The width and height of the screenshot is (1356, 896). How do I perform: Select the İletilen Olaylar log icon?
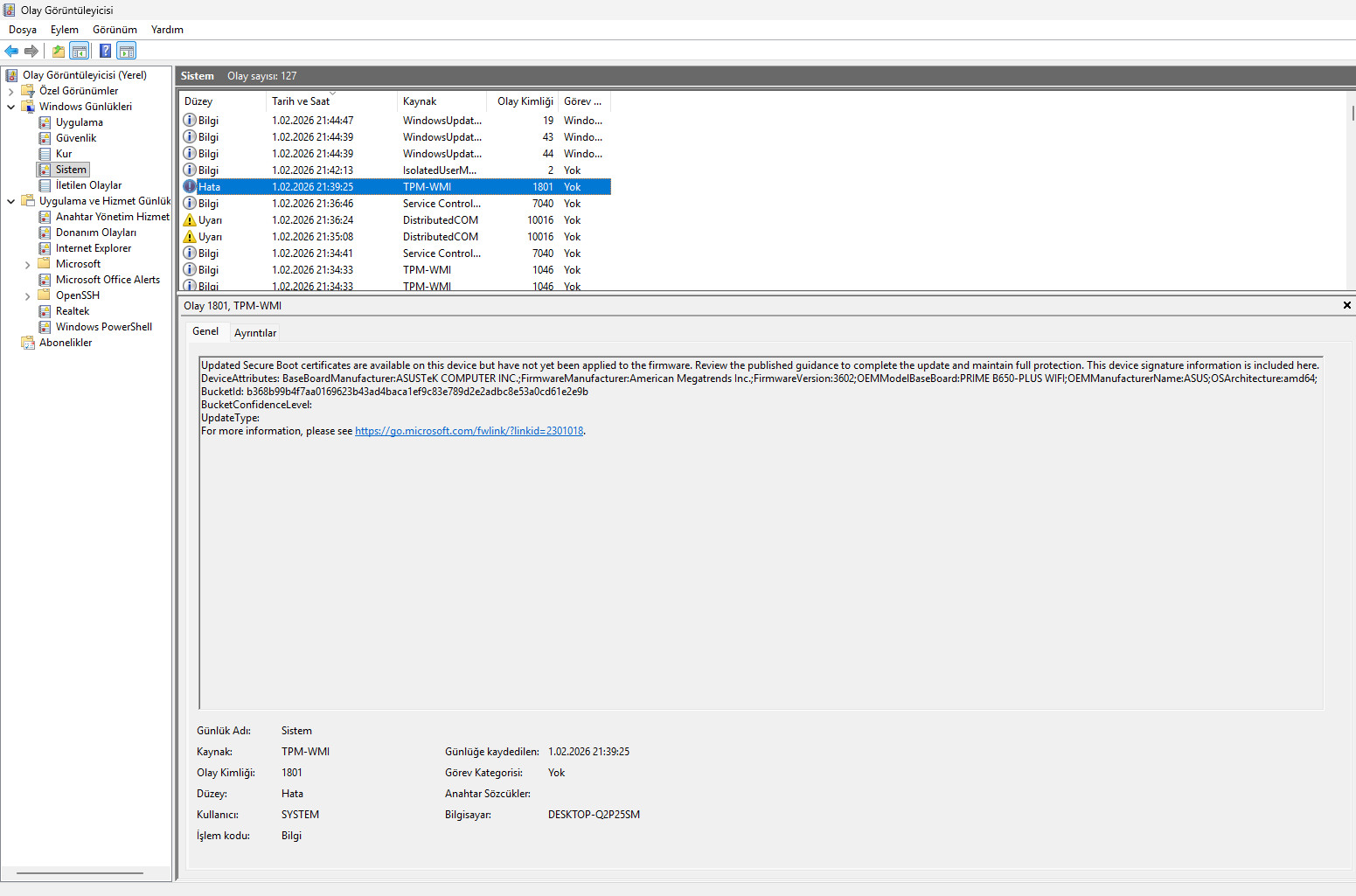pos(45,185)
